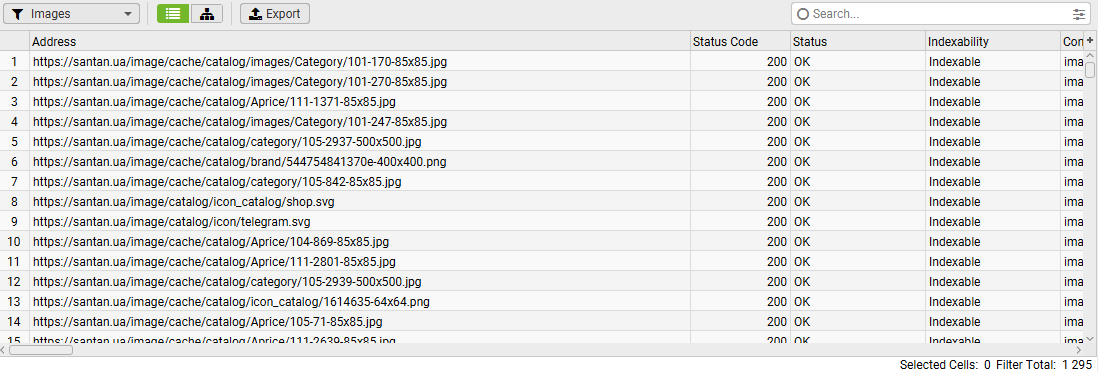Click the scroll right arrow at bottom

coord(1077,349)
